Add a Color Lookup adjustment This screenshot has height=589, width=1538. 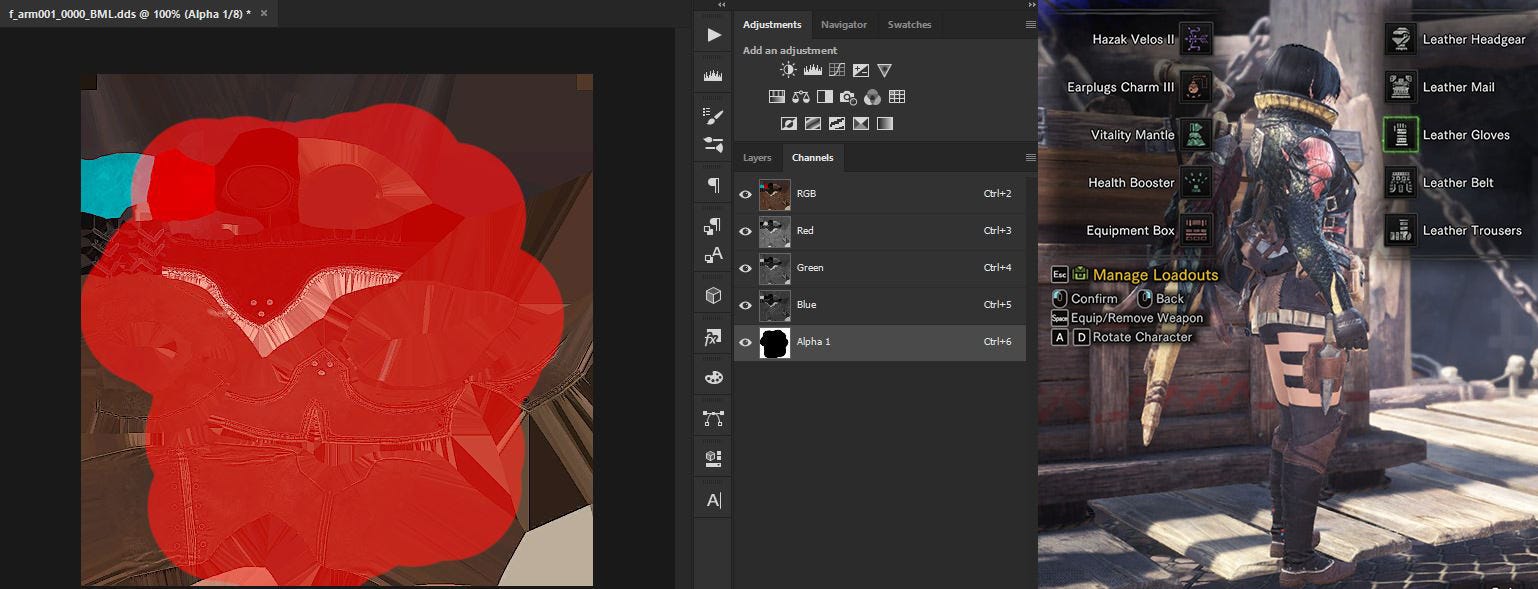click(896, 97)
